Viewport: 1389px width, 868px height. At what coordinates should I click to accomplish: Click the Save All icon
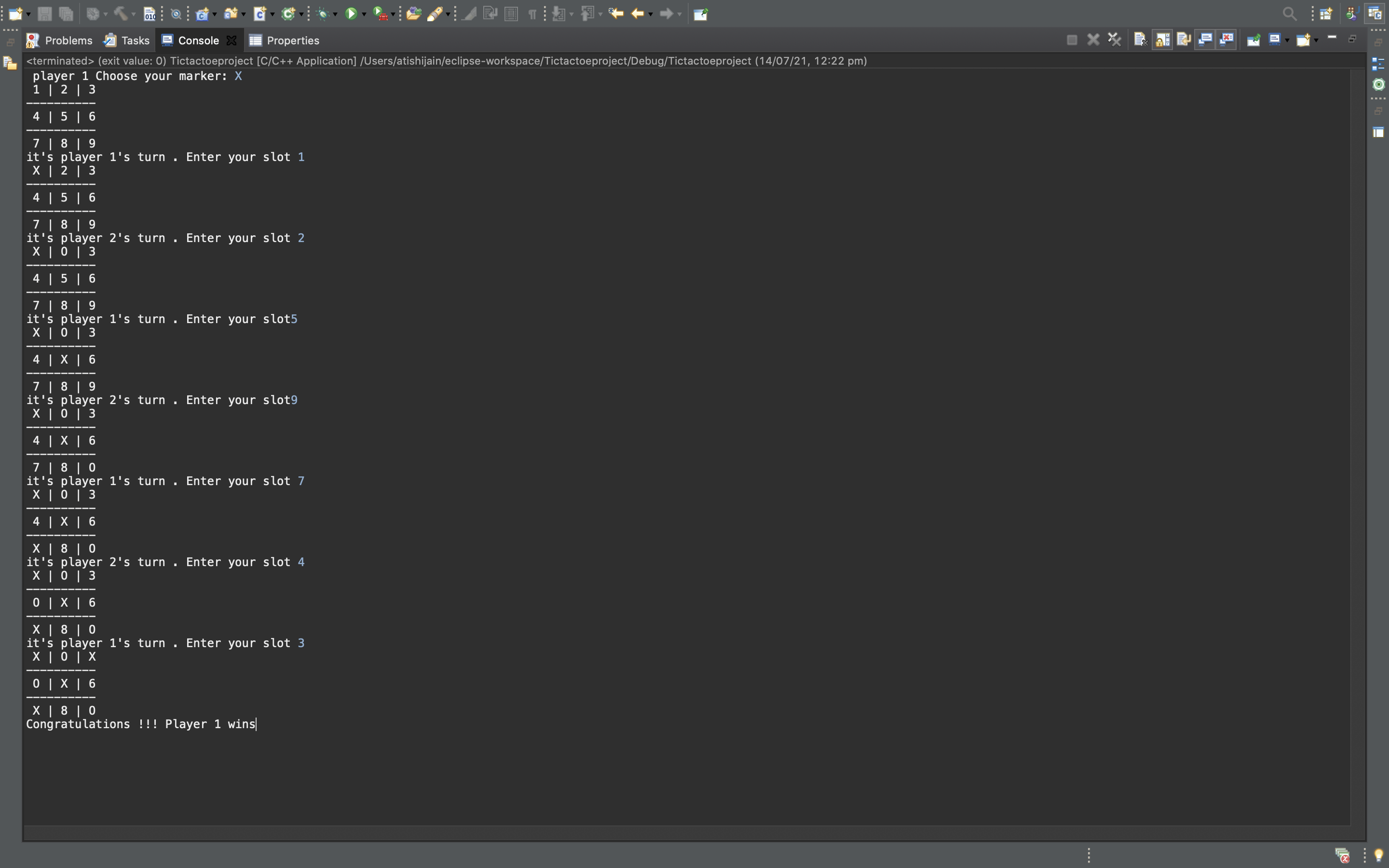67,14
